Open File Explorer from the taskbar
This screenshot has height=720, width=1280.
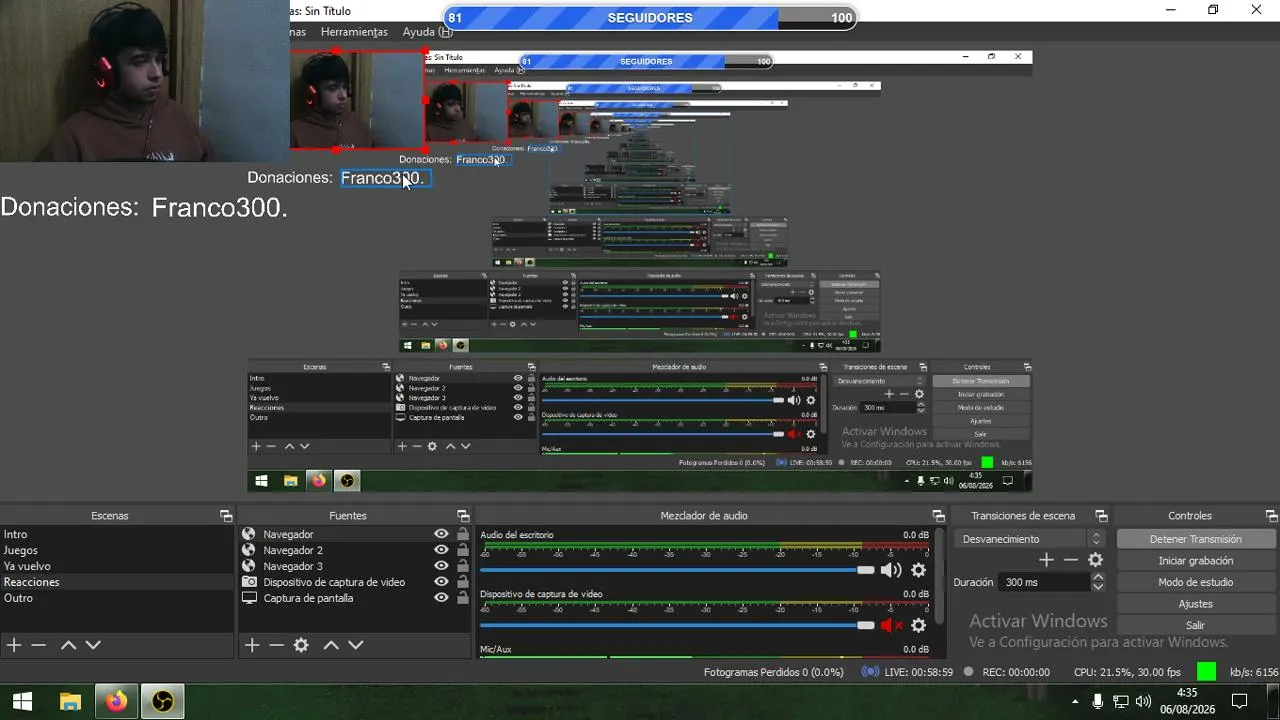70,702
